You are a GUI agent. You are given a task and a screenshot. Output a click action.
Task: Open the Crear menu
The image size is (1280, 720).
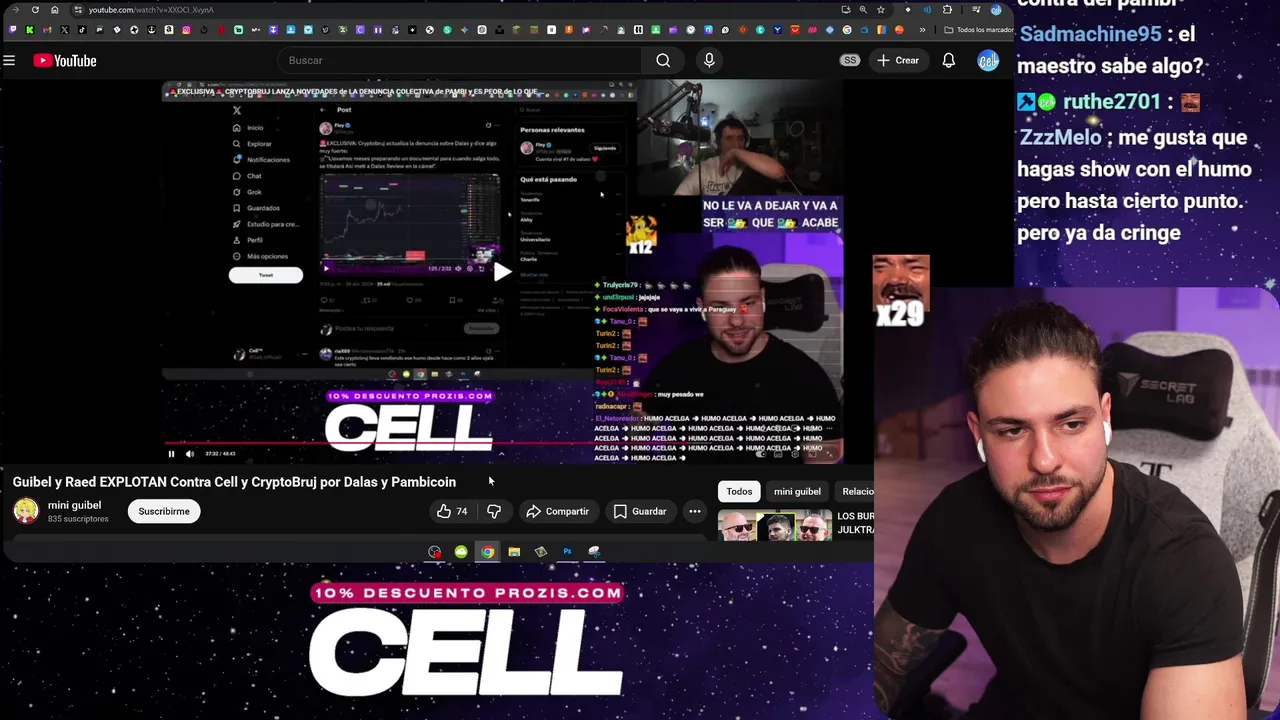click(898, 61)
